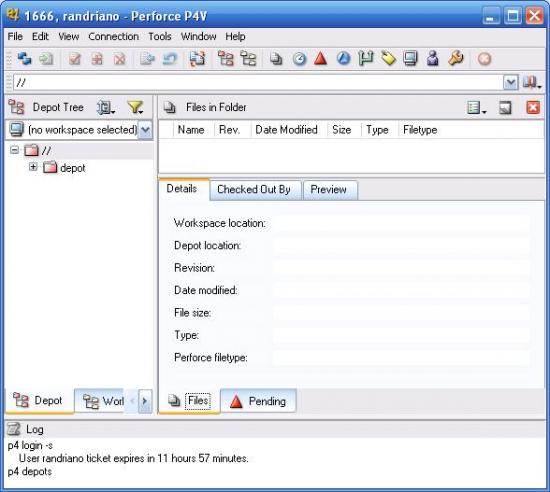This screenshot has width=550, height=492.
Task: Open the File menu
Action: tap(15, 36)
